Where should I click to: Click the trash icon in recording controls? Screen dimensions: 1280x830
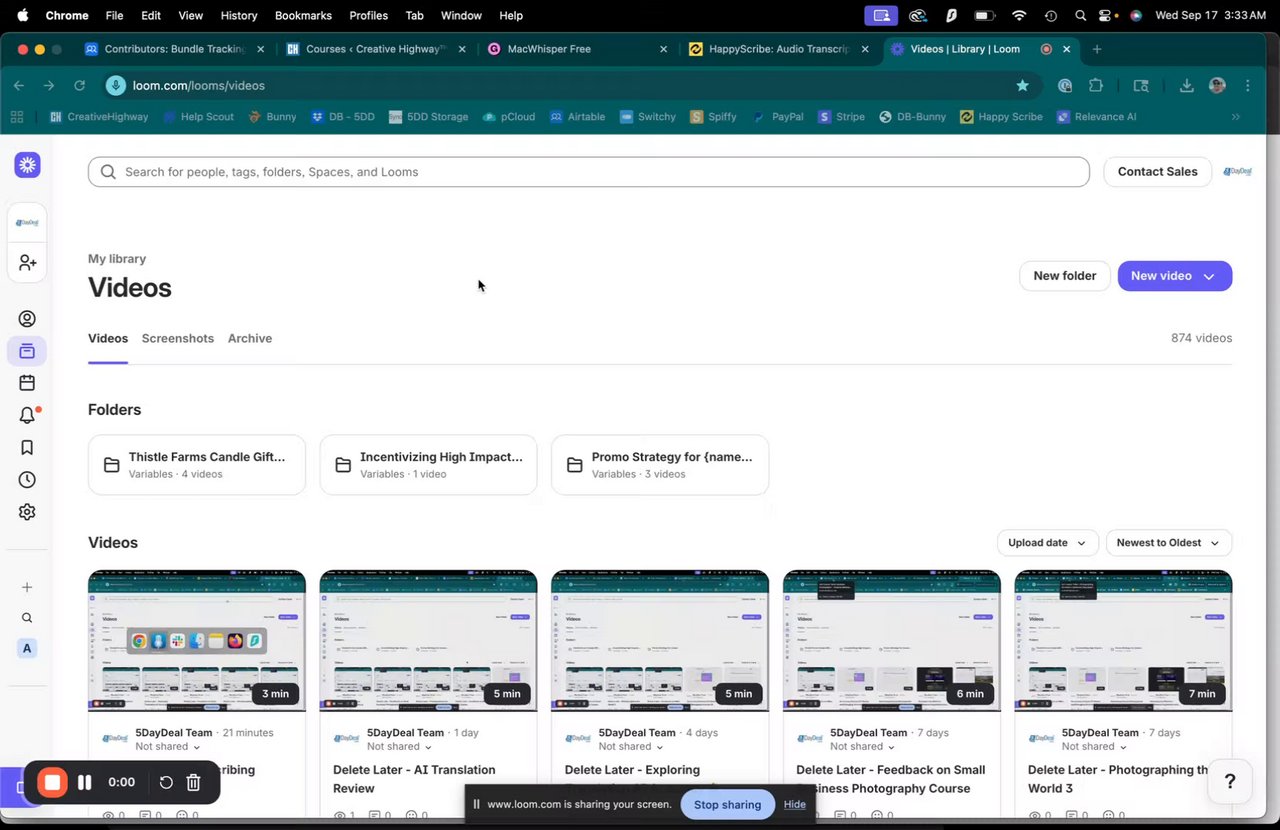pyautogui.click(x=194, y=782)
